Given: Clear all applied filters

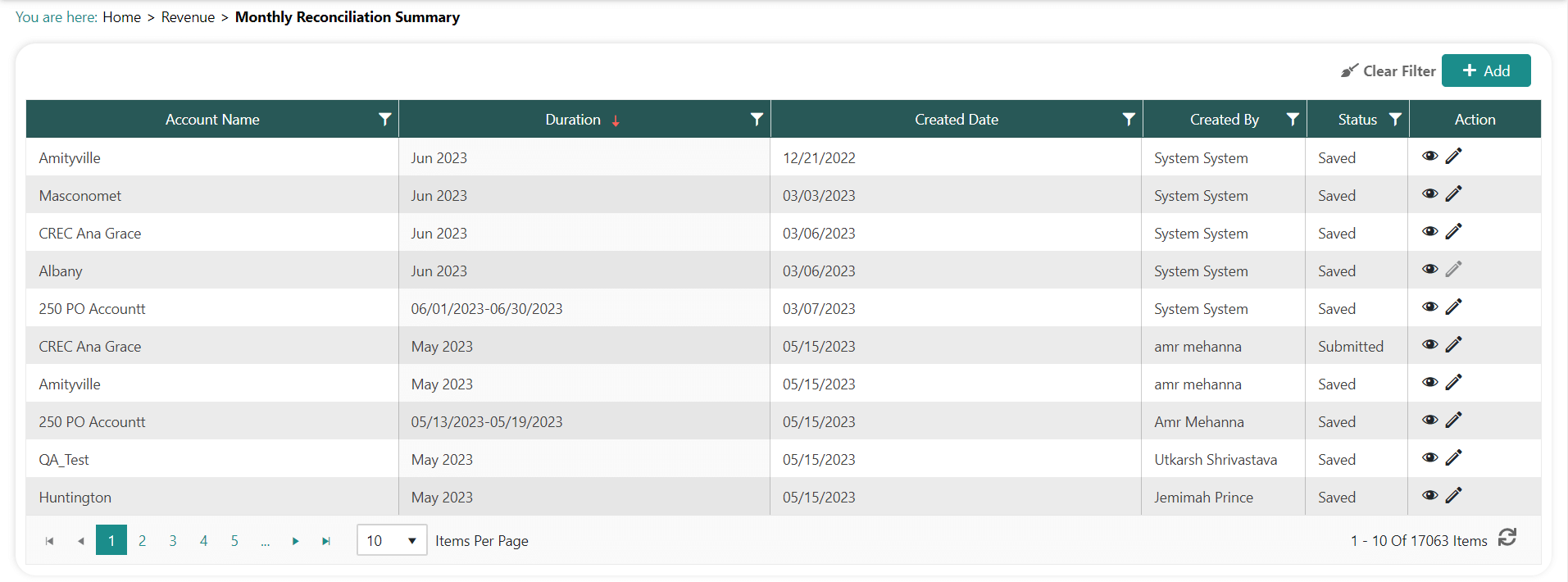Looking at the screenshot, I should point(1388,71).
